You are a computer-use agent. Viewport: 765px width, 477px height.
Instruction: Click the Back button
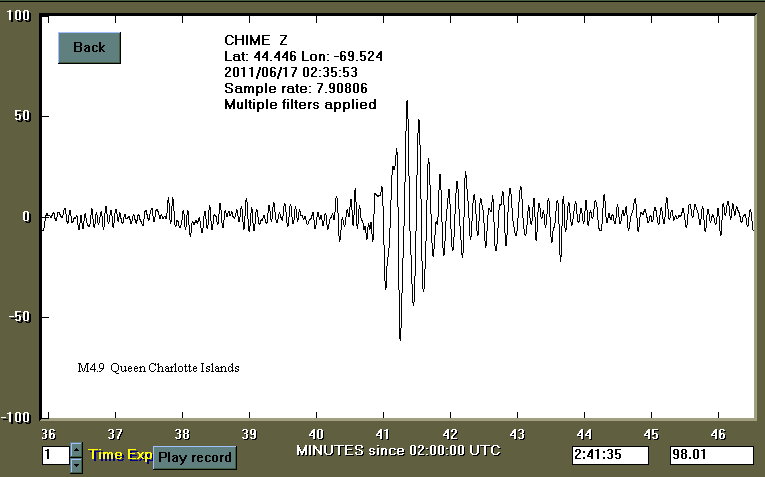(x=89, y=48)
